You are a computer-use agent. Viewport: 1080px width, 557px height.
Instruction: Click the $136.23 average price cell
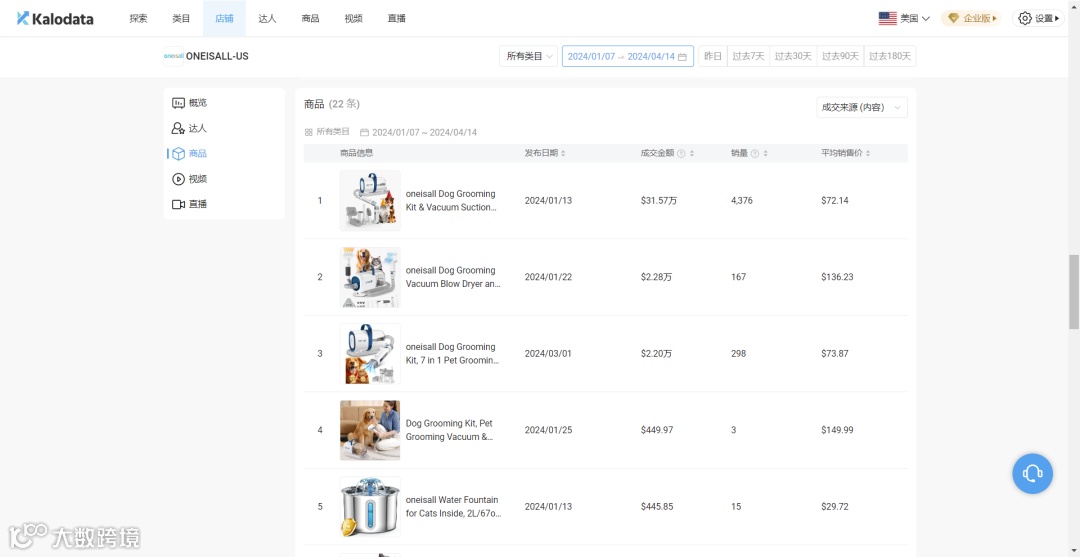pos(837,277)
